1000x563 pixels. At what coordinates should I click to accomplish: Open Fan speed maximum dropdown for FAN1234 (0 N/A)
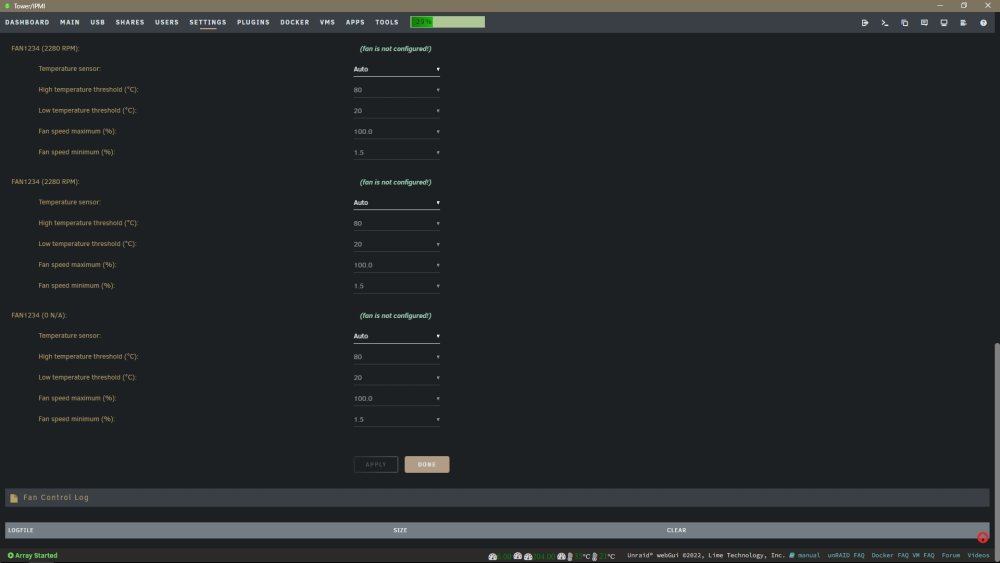tap(396, 398)
